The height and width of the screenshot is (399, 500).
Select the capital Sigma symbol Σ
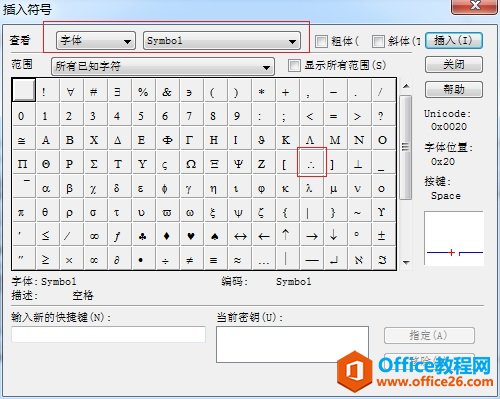tap(94, 163)
